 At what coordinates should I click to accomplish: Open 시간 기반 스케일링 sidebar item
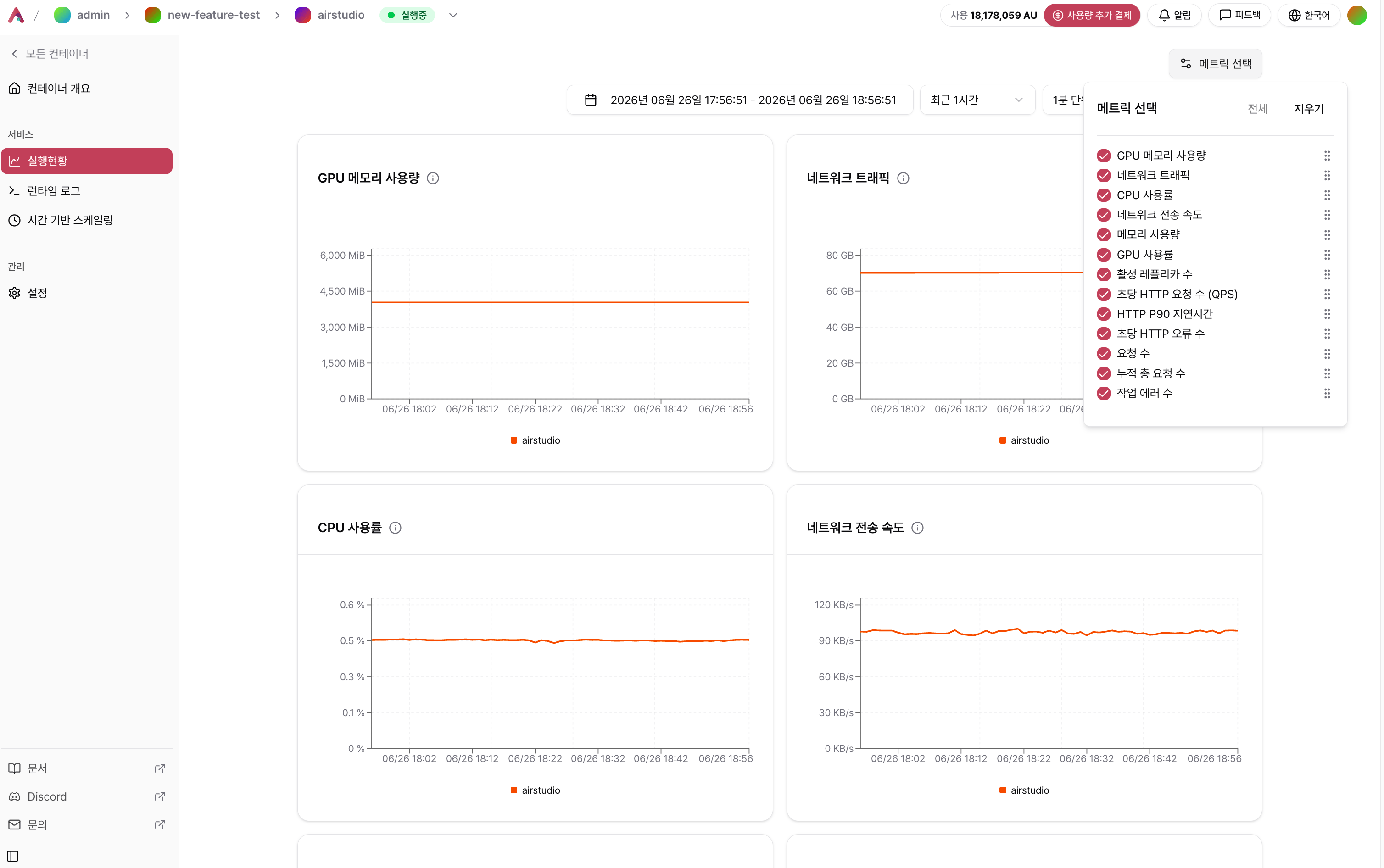87,220
